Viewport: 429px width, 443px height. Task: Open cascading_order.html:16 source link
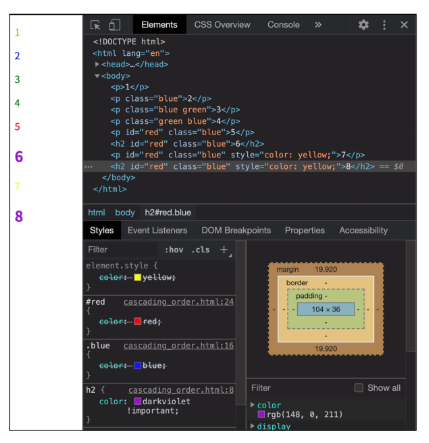point(179,346)
